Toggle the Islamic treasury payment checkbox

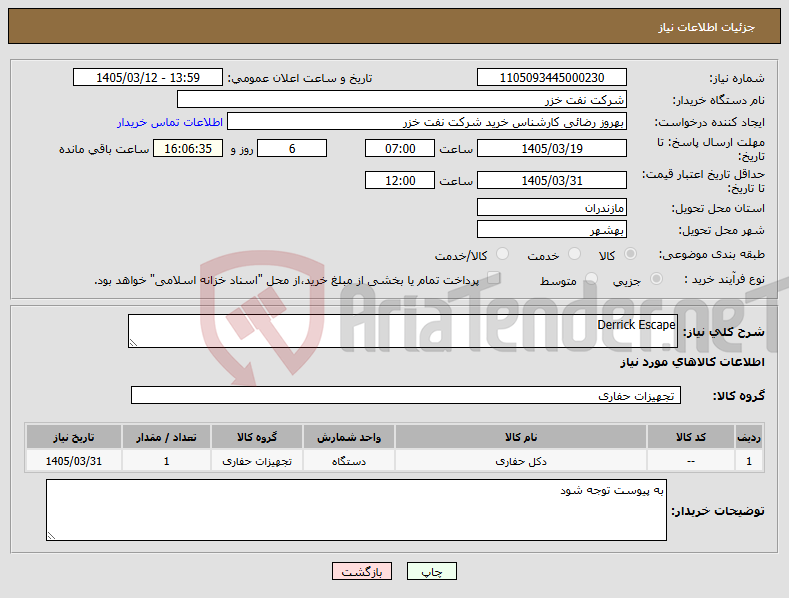[x=494, y=278]
